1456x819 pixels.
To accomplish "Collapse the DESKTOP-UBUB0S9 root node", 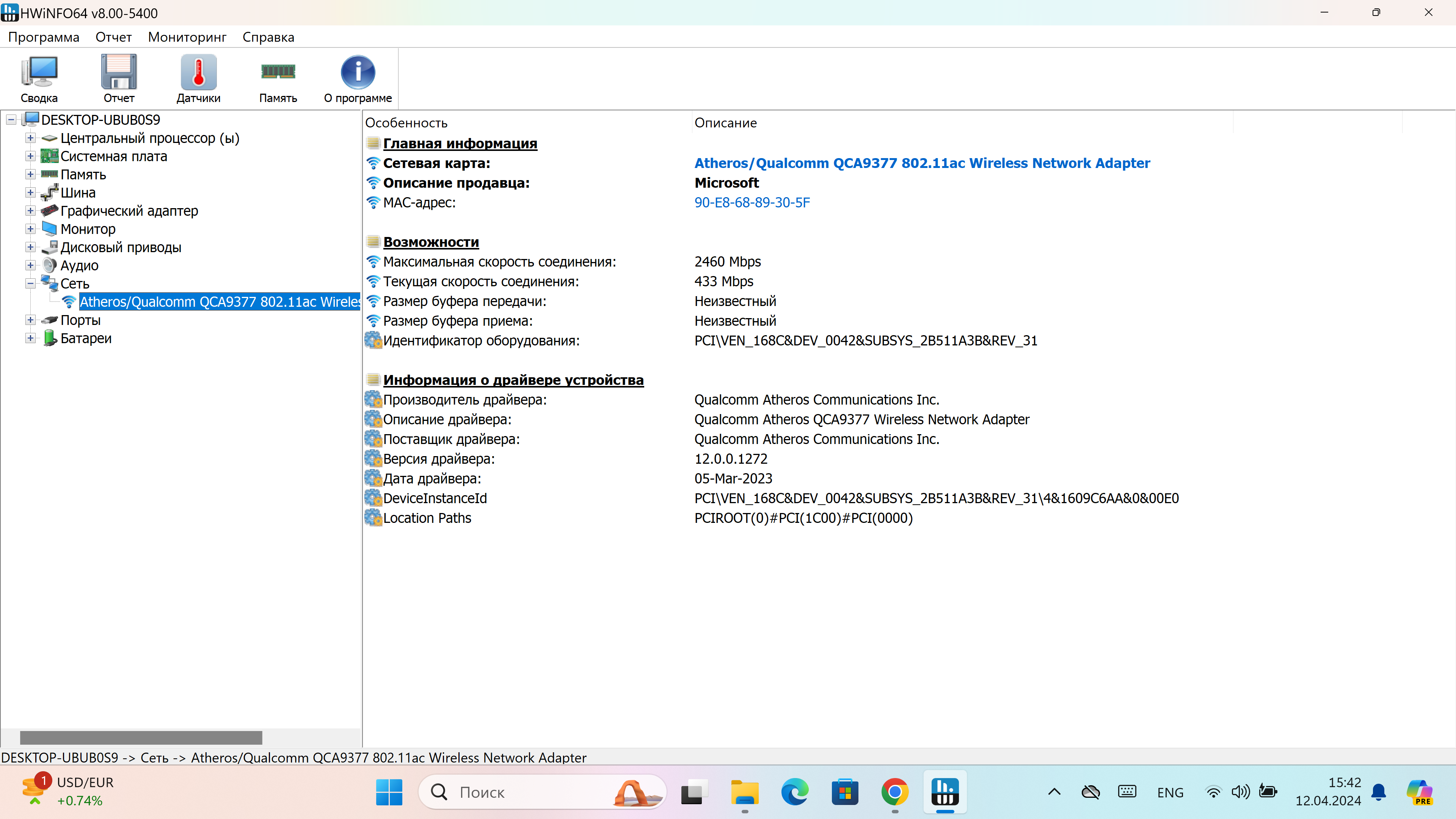I will pos(11,120).
